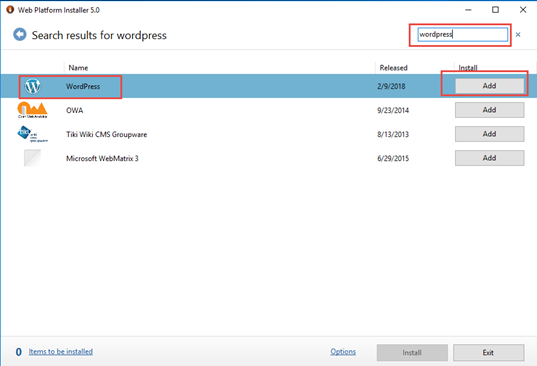The width and height of the screenshot is (537, 366).
Task: Add OWA to install list
Action: click(489, 110)
